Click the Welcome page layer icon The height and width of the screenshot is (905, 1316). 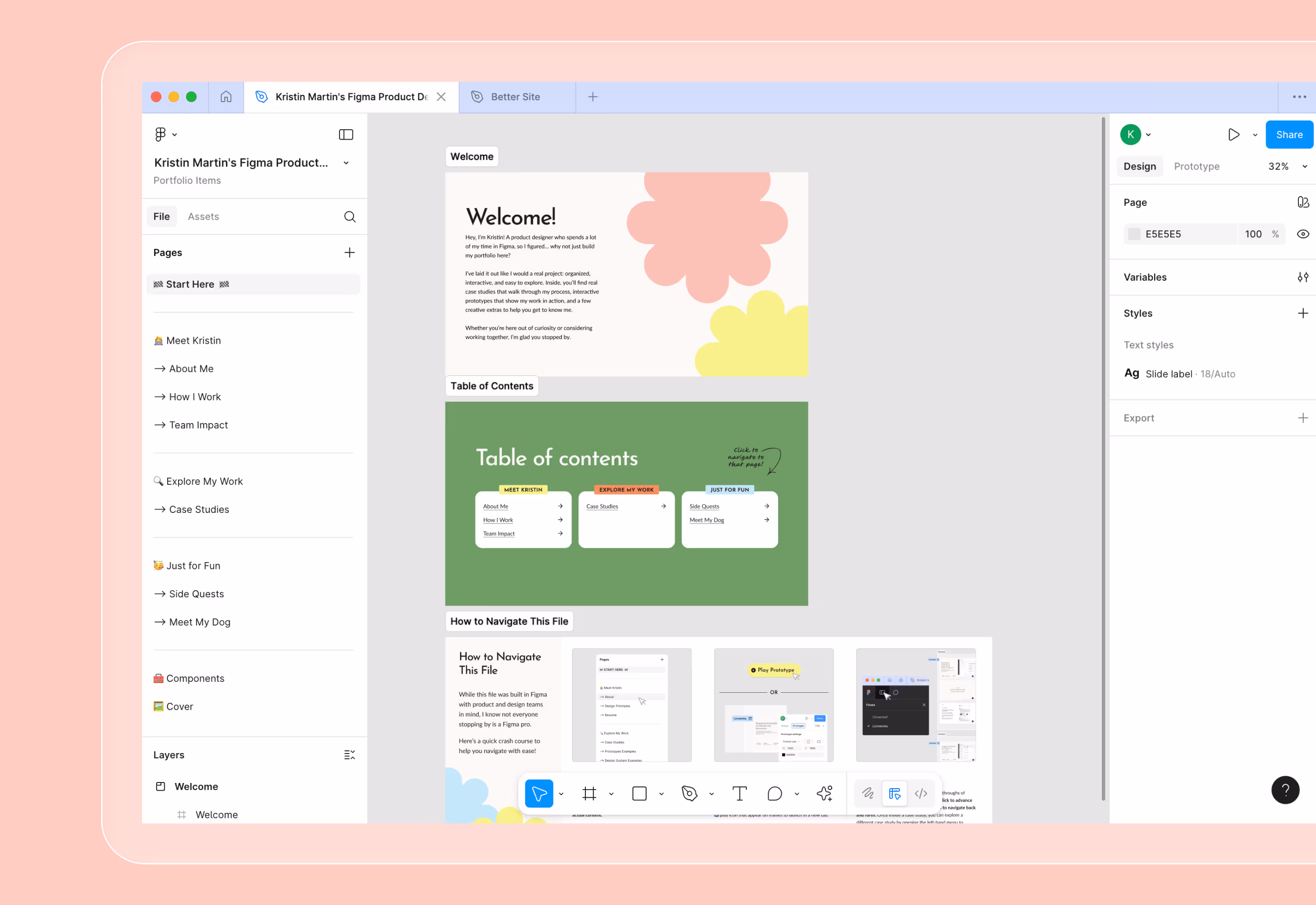[x=160, y=786]
